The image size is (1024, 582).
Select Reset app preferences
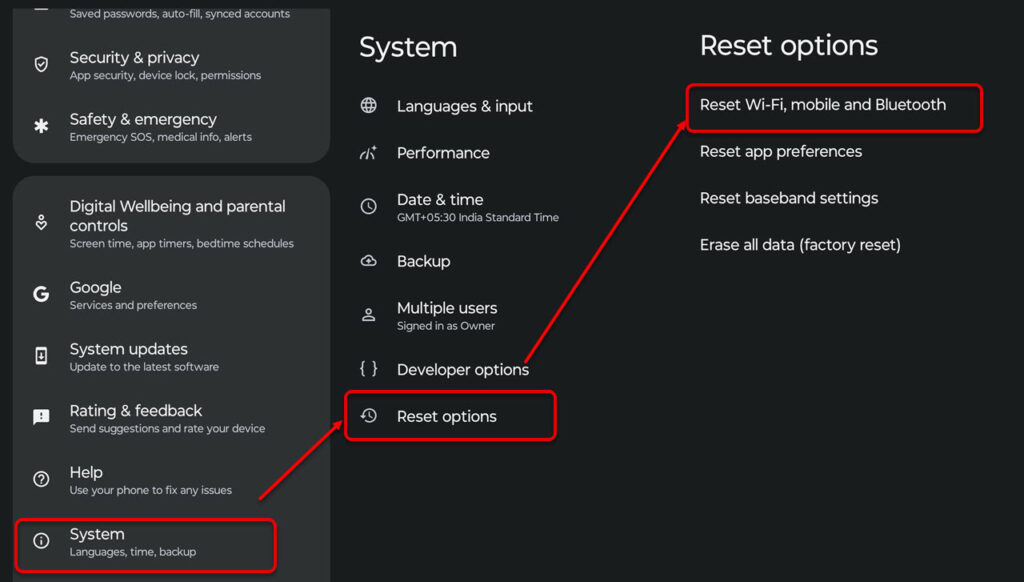coord(780,152)
